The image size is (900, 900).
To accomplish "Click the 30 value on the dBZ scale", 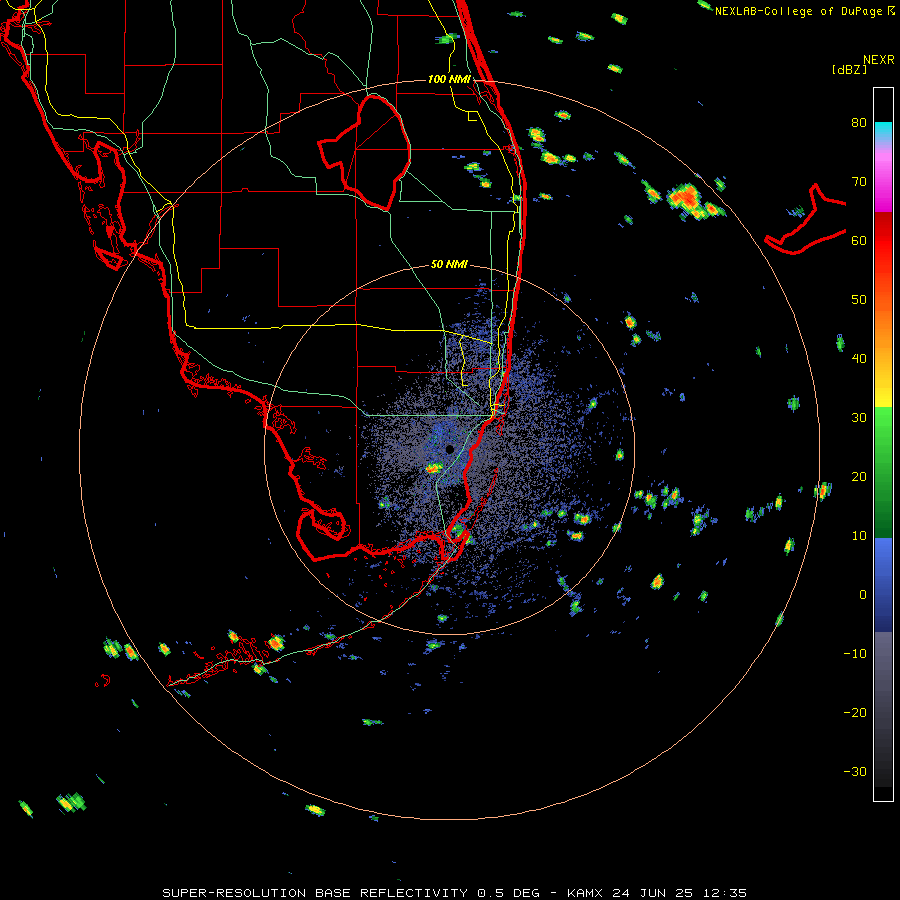I will [859, 418].
